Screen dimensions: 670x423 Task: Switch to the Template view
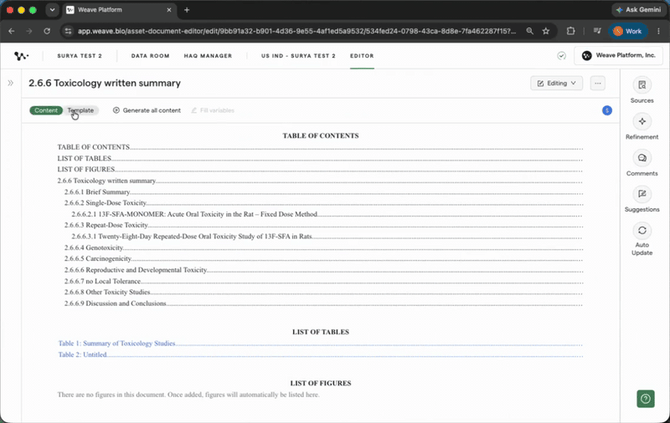tap(81, 110)
